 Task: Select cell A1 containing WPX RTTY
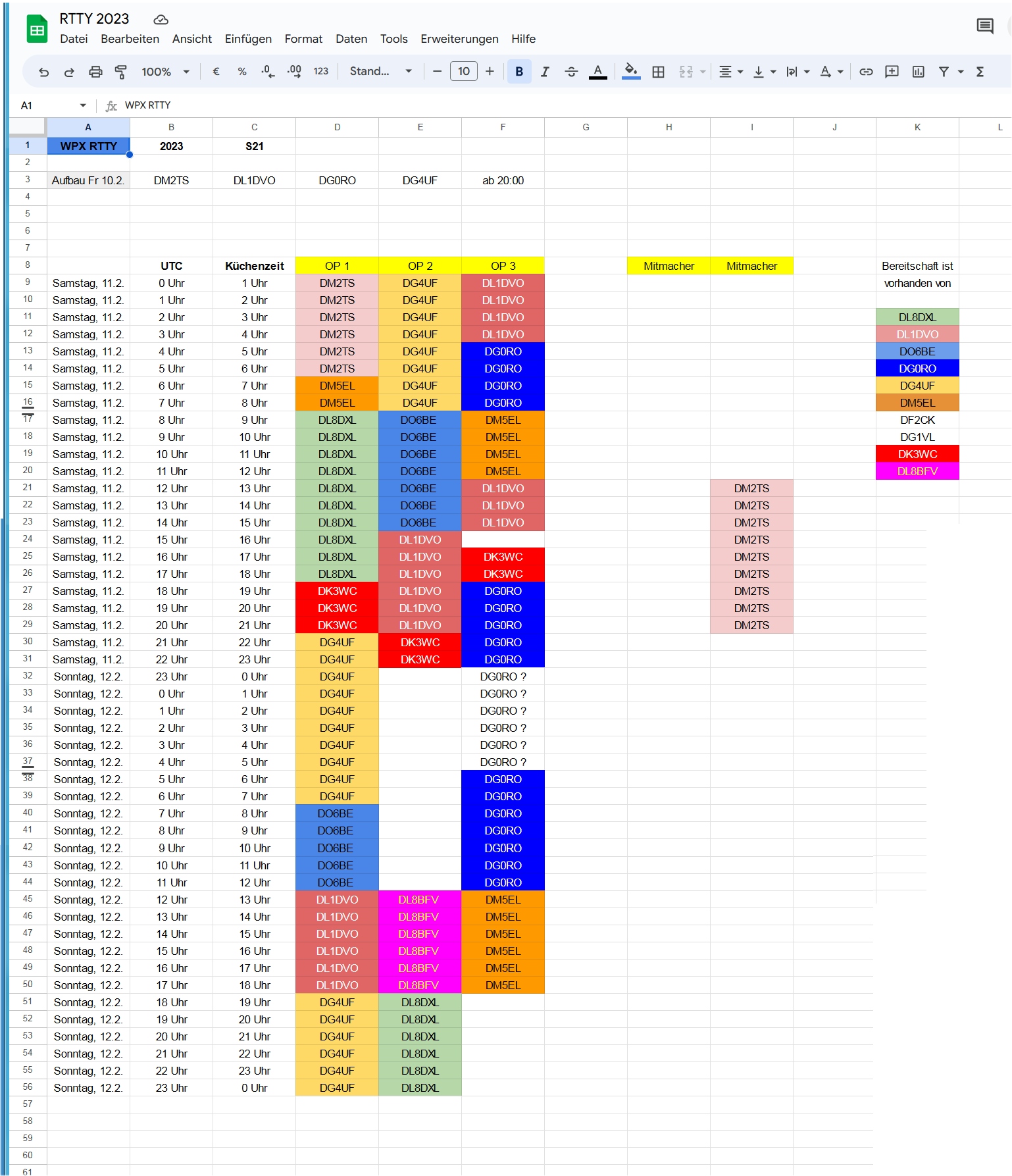point(88,146)
